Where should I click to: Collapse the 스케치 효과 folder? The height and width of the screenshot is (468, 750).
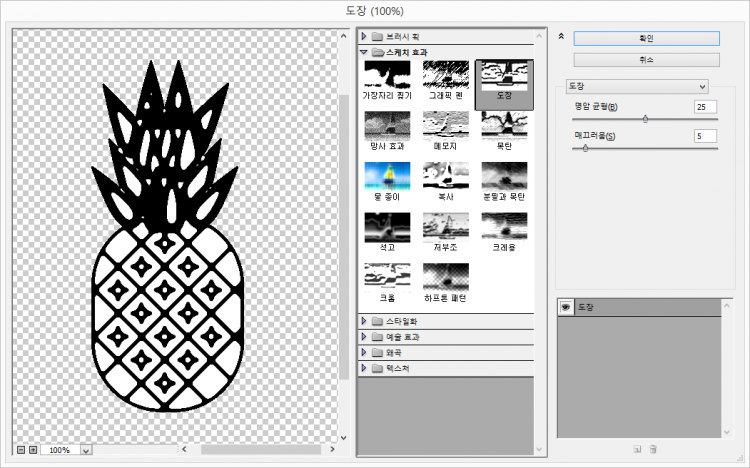[364, 51]
